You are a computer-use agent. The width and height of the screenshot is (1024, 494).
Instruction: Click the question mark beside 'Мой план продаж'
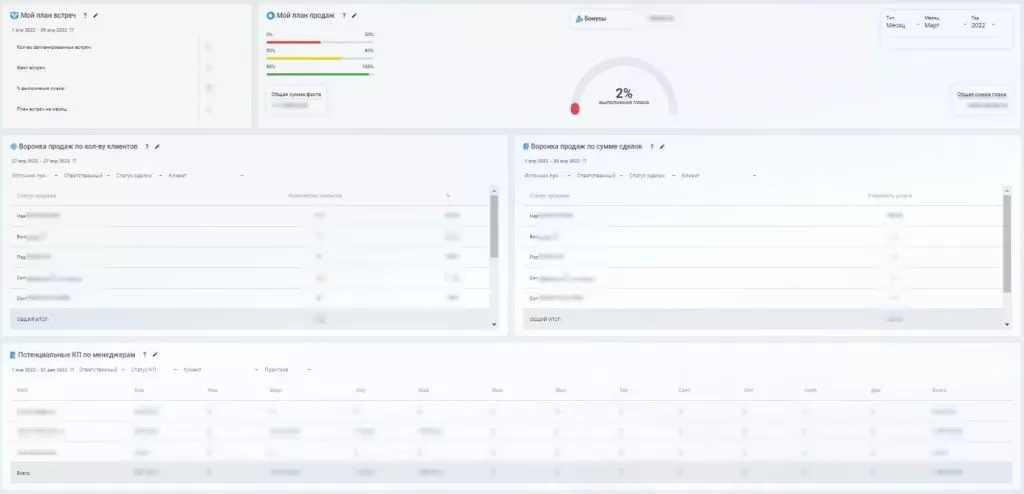(x=343, y=16)
